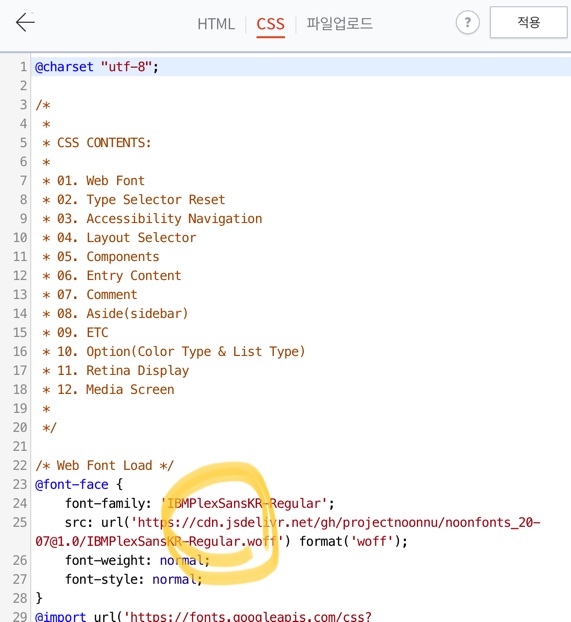The width and height of the screenshot is (571, 622).
Task: Click the "05. Components" comment line
Action: (x=101, y=257)
